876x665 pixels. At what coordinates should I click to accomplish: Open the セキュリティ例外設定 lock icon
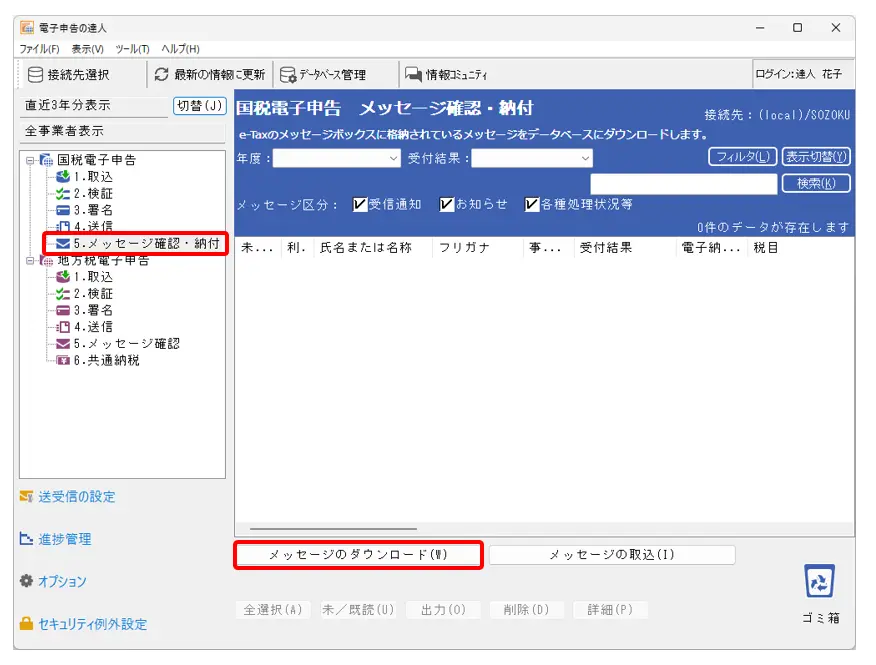(x=27, y=624)
